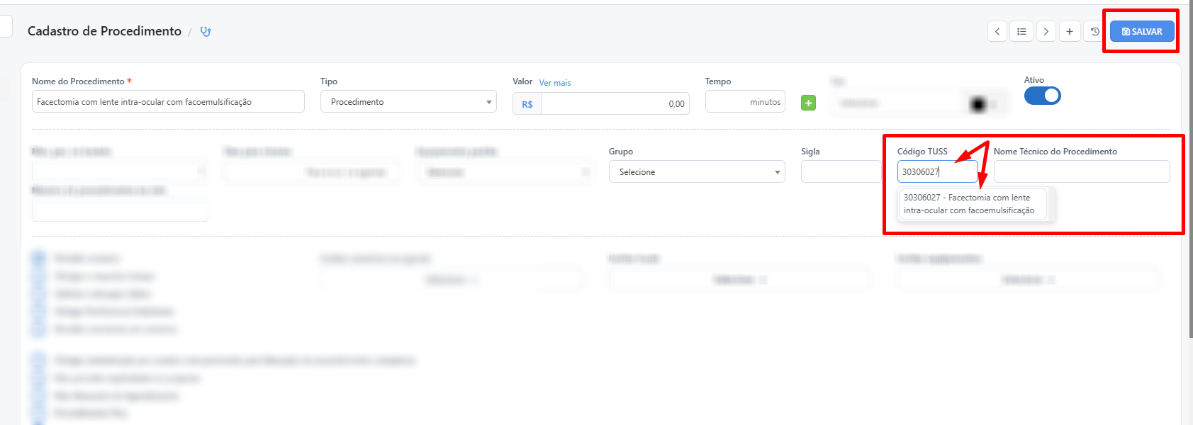Click the stethoscope icon beside the title

pyautogui.click(x=205, y=32)
